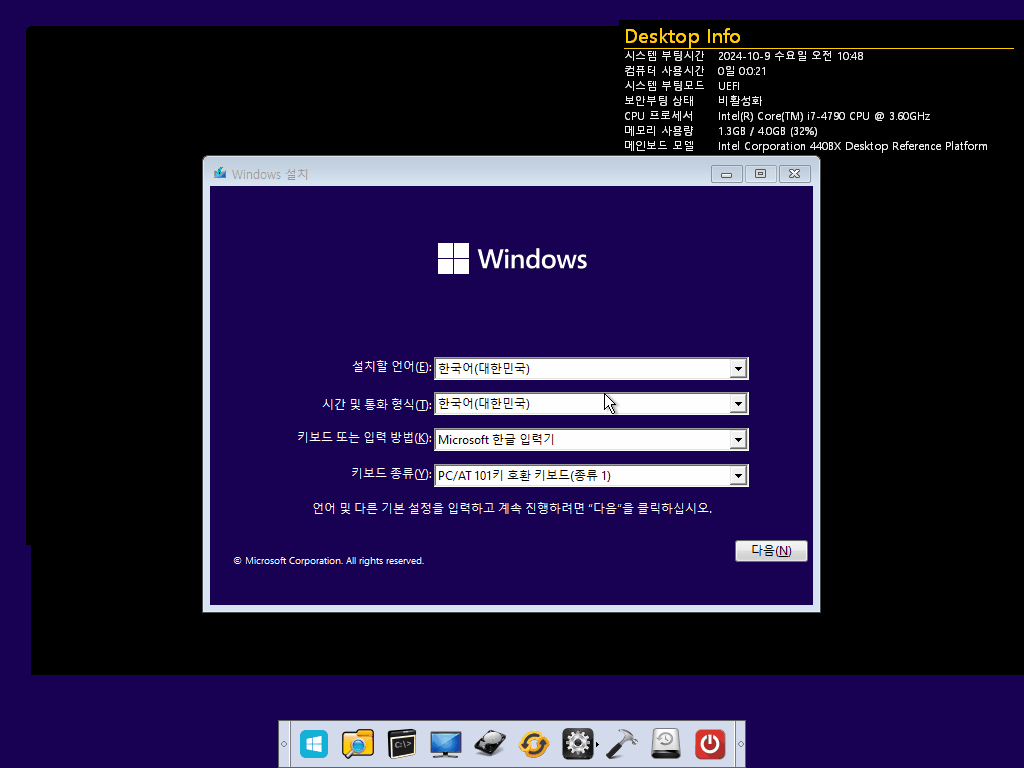Open the Windows logo icon in the dock
Image resolution: width=1024 pixels, height=768 pixels.
tap(313, 744)
